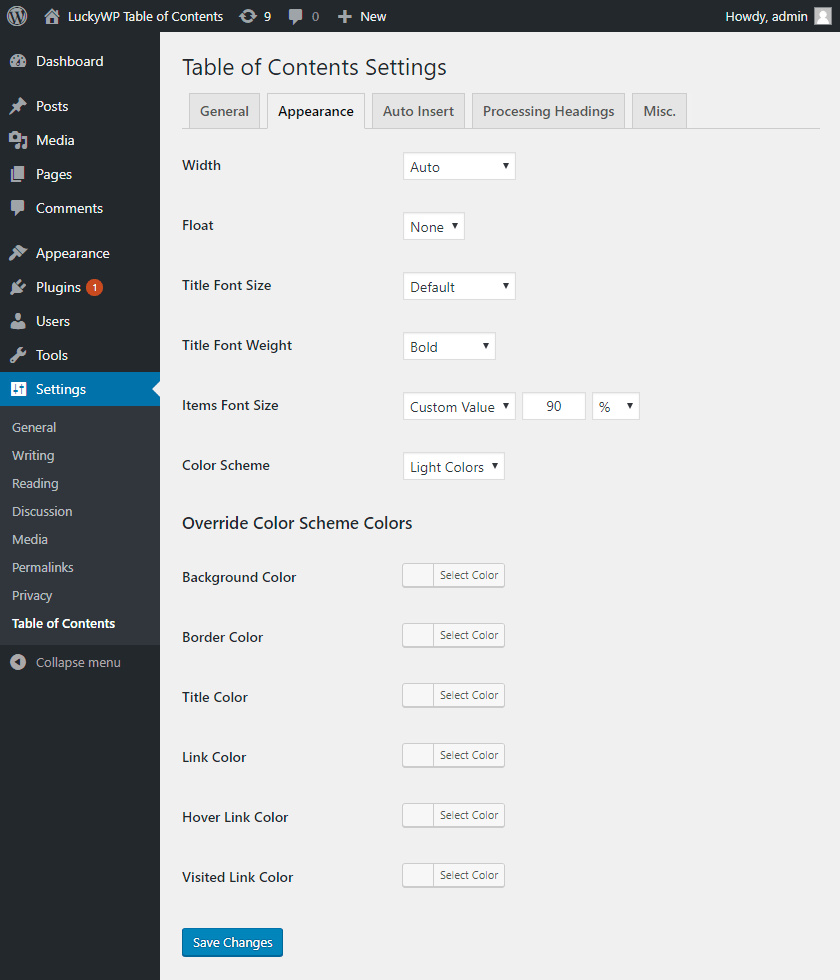Select Color for Background Color
Viewport: 840px width, 980px height.
469,575
